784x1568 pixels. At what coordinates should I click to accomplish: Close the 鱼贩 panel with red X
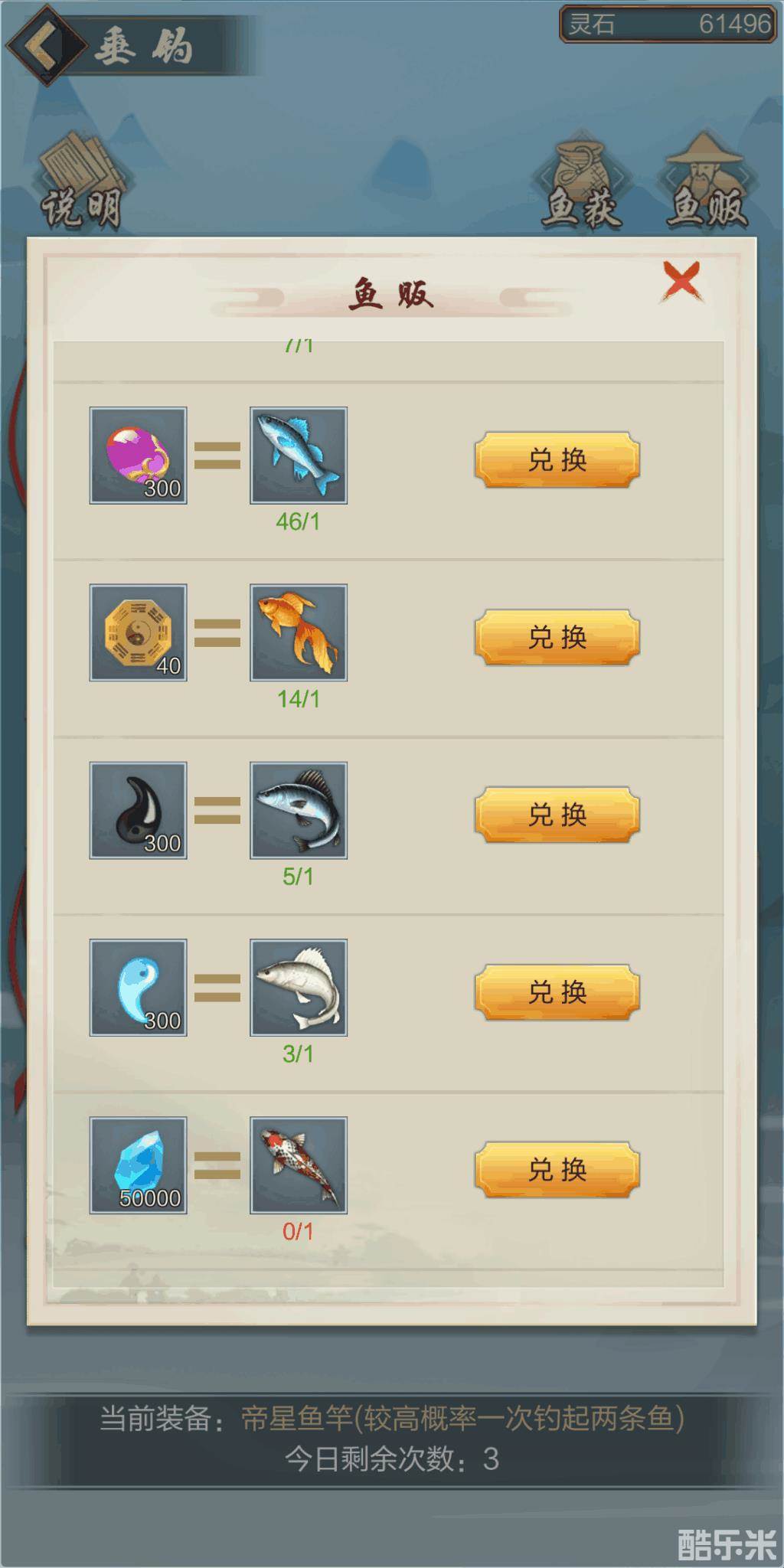point(681,281)
